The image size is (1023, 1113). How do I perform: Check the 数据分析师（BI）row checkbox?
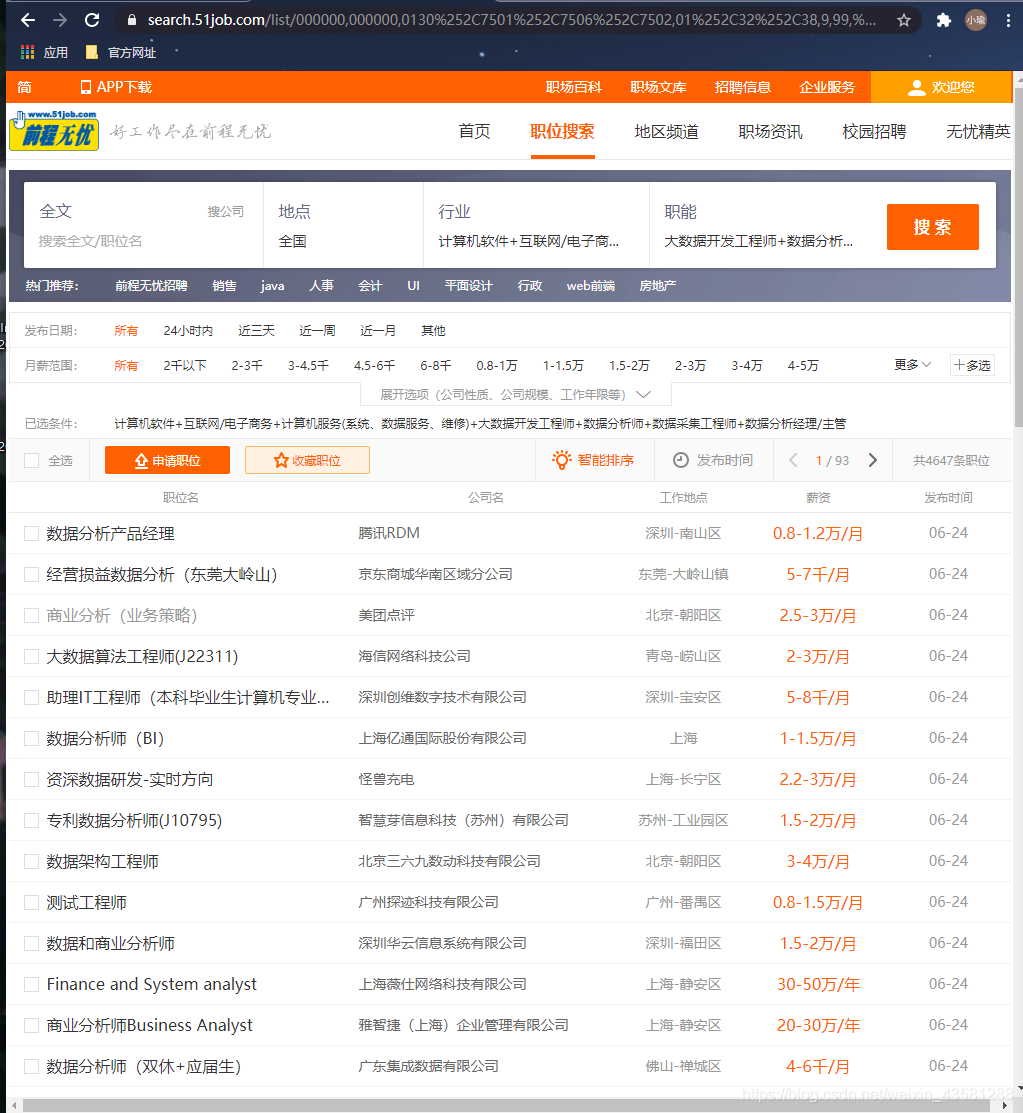click(31, 738)
